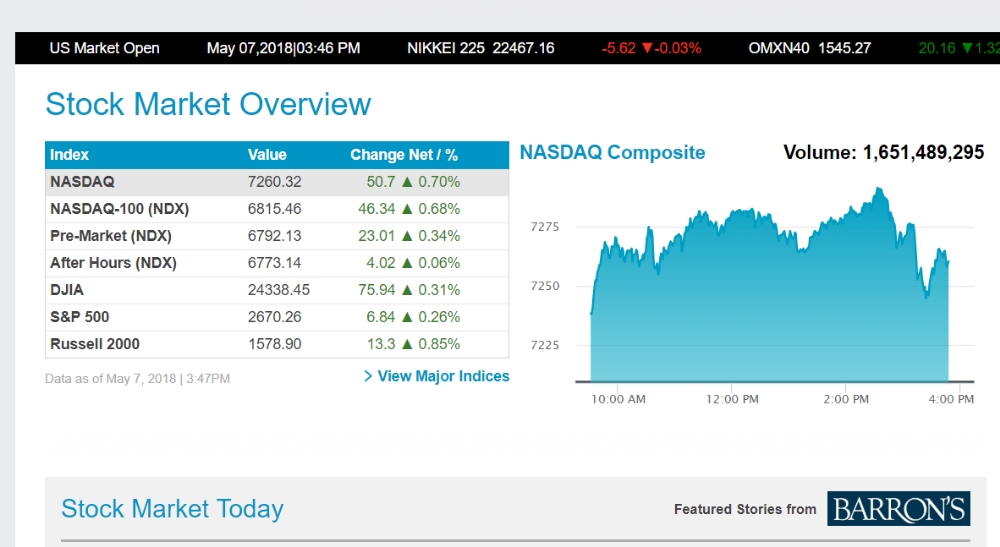Click the NIKKEI change -5.62 -0.03%
This screenshot has height=547, width=1000.
651,48
